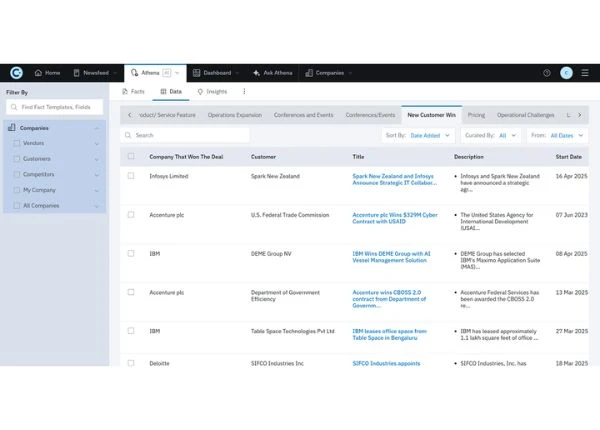This screenshot has height=430, width=600.
Task: Open Accenture plc Wins $329M Cyber Contract link
Action: 395,218
